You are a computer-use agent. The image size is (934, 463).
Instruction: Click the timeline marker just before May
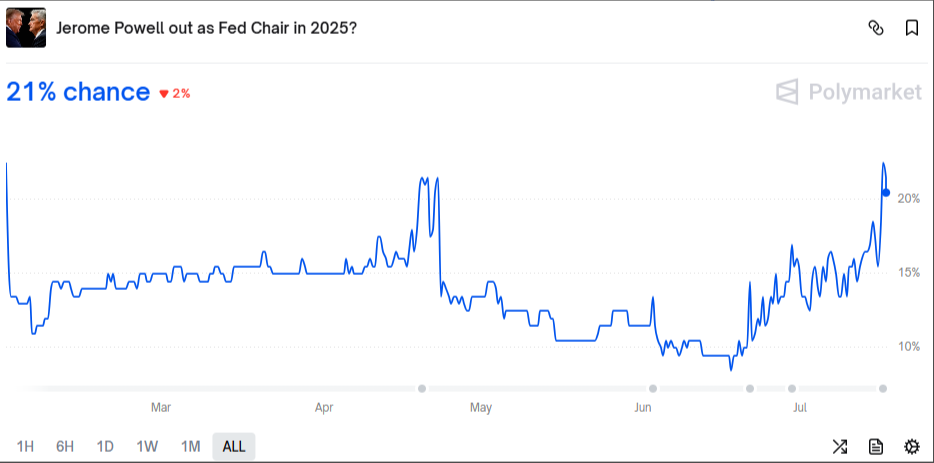pyautogui.click(x=422, y=388)
